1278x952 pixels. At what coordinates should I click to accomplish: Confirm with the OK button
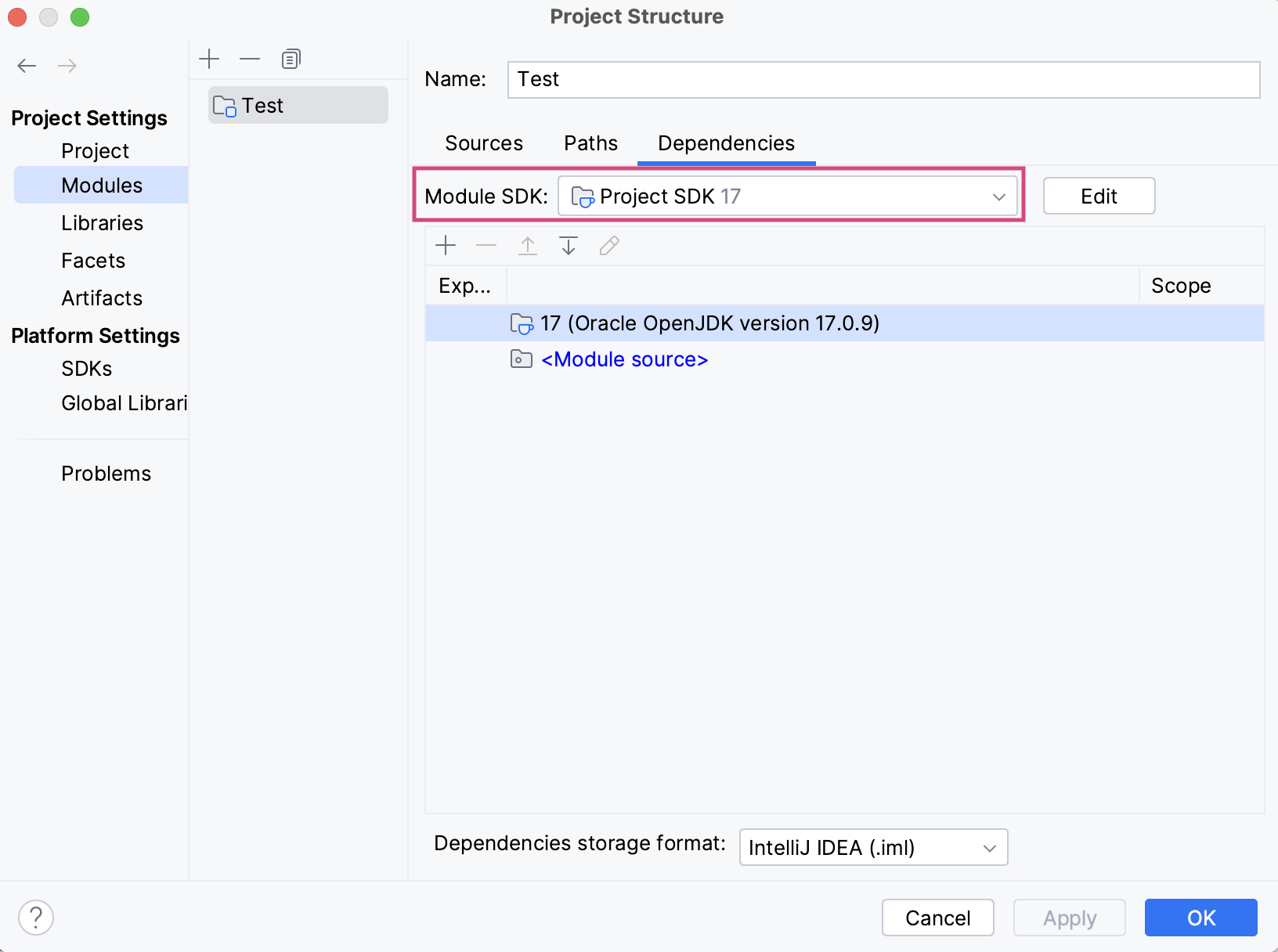pos(1201,918)
